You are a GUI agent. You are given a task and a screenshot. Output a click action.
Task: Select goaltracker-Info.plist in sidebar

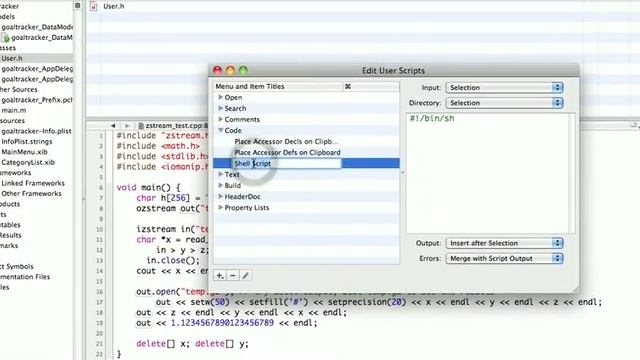tap(37, 131)
